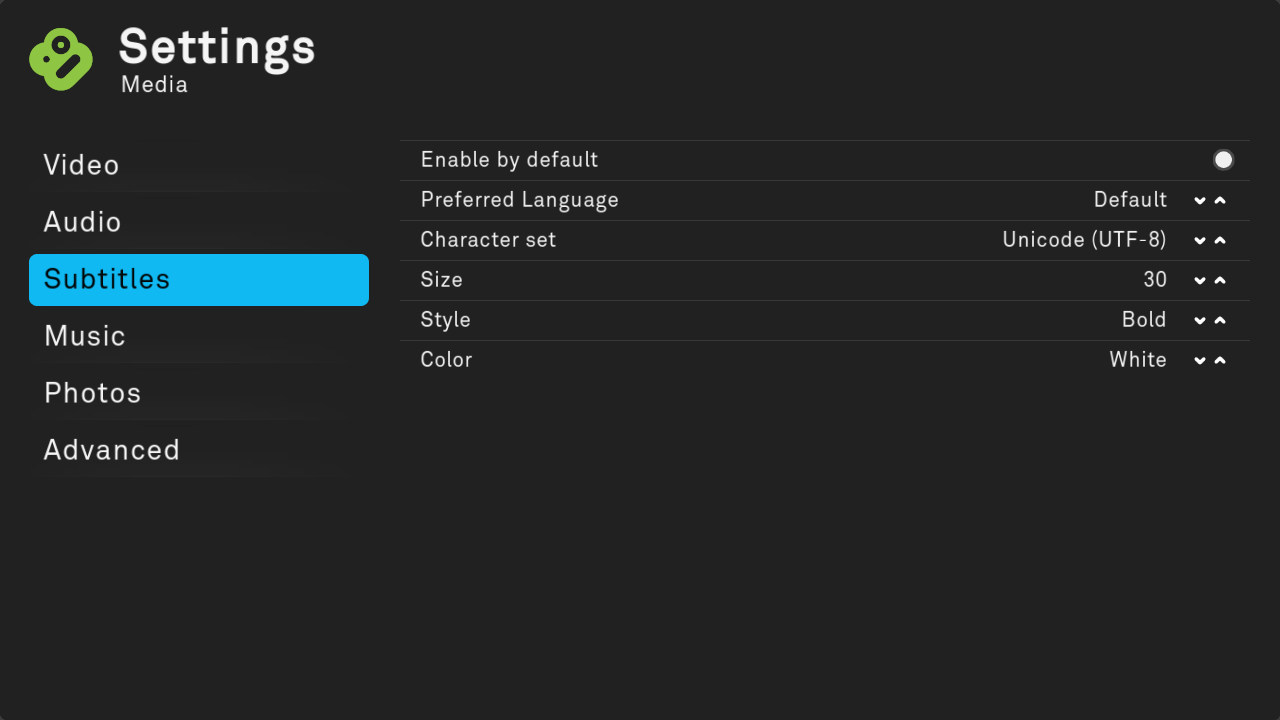Viewport: 1280px width, 720px height.
Task: Click down chevron for Character set
Action: [x=1200, y=240]
